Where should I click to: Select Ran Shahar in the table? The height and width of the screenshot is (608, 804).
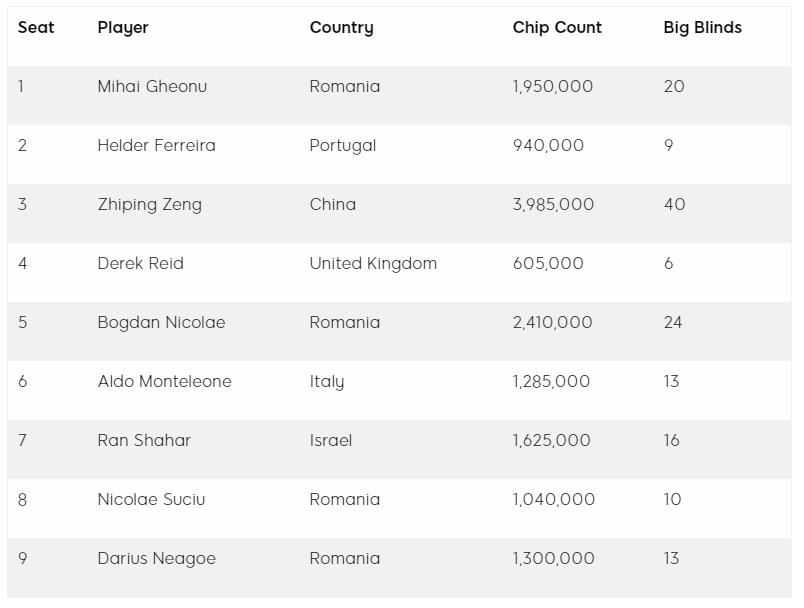click(x=144, y=441)
